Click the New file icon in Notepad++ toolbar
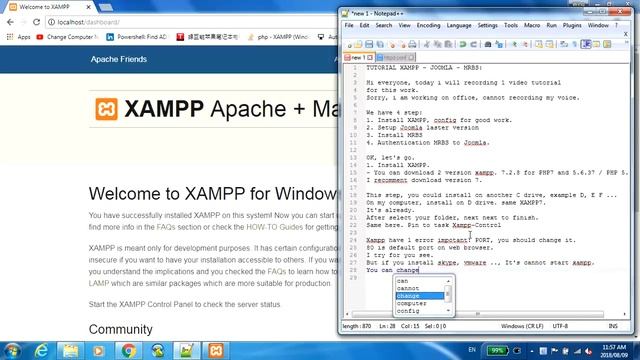 tap(349, 44)
